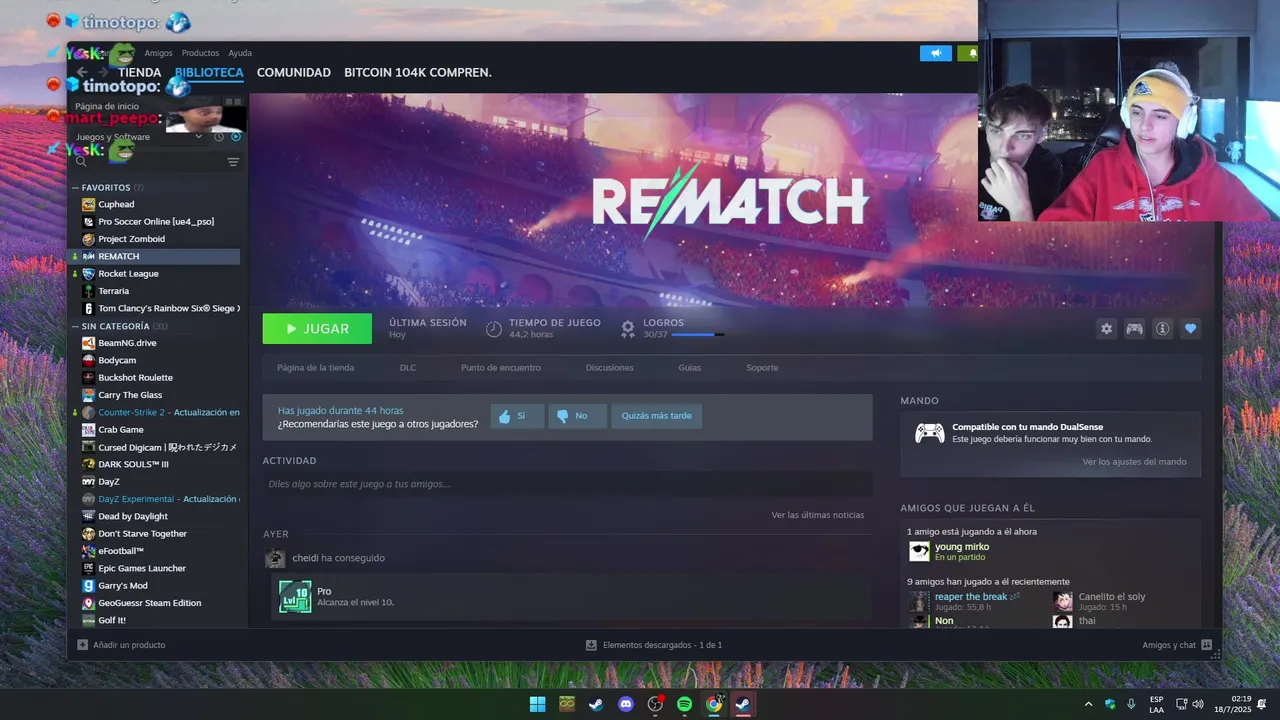
Task: Click the green JUGAR play button
Action: [x=317, y=329]
